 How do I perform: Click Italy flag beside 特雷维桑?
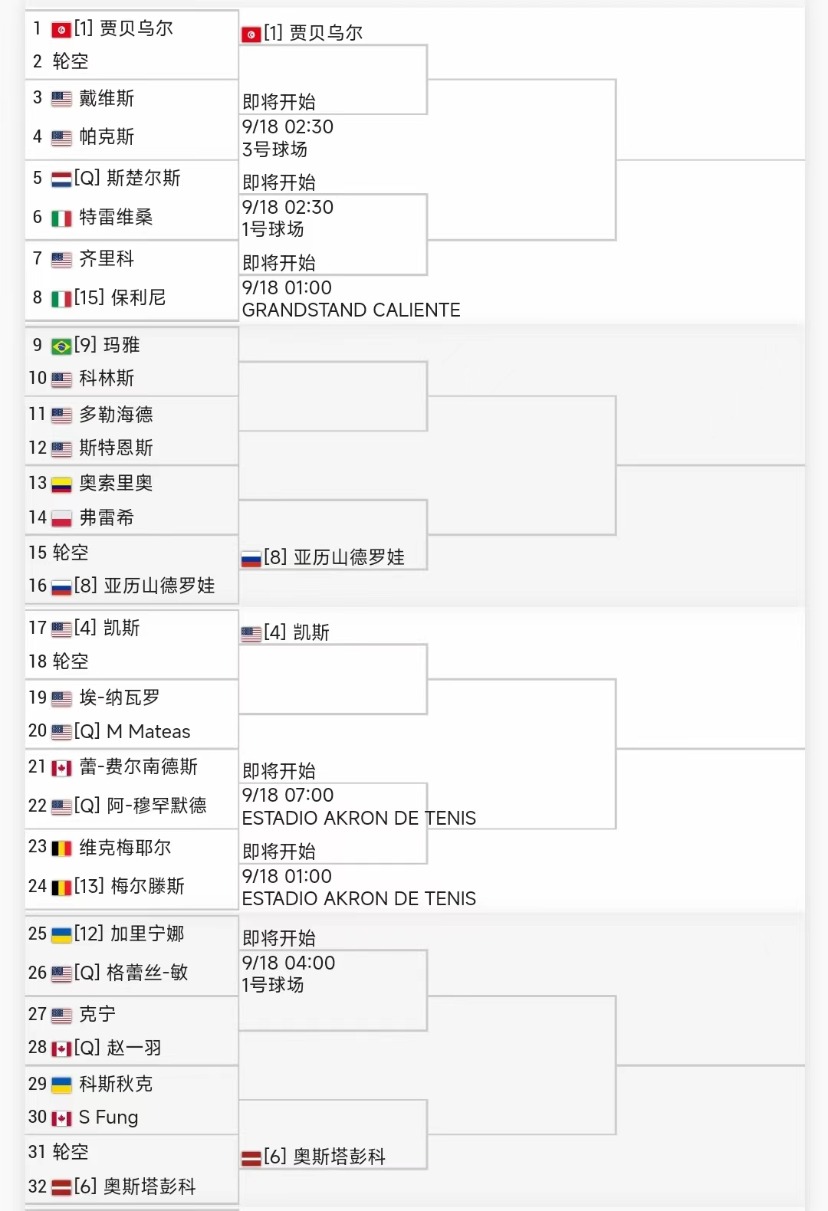61,218
